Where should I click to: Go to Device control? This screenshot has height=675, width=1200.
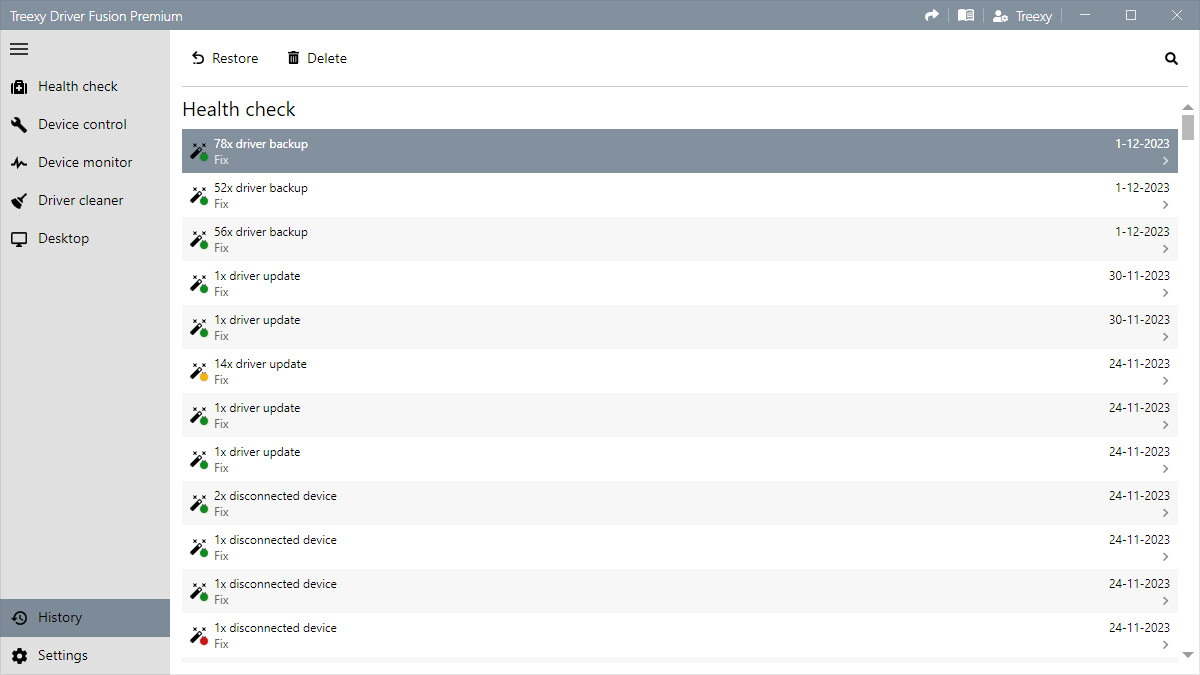click(82, 125)
